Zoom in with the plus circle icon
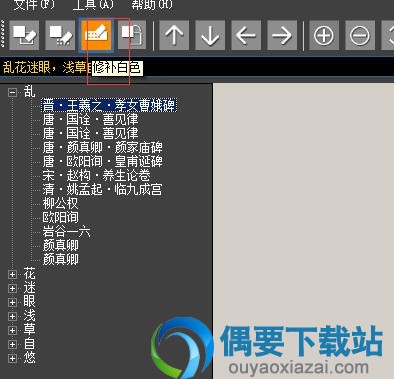This screenshot has height=379, width=394. [324, 35]
